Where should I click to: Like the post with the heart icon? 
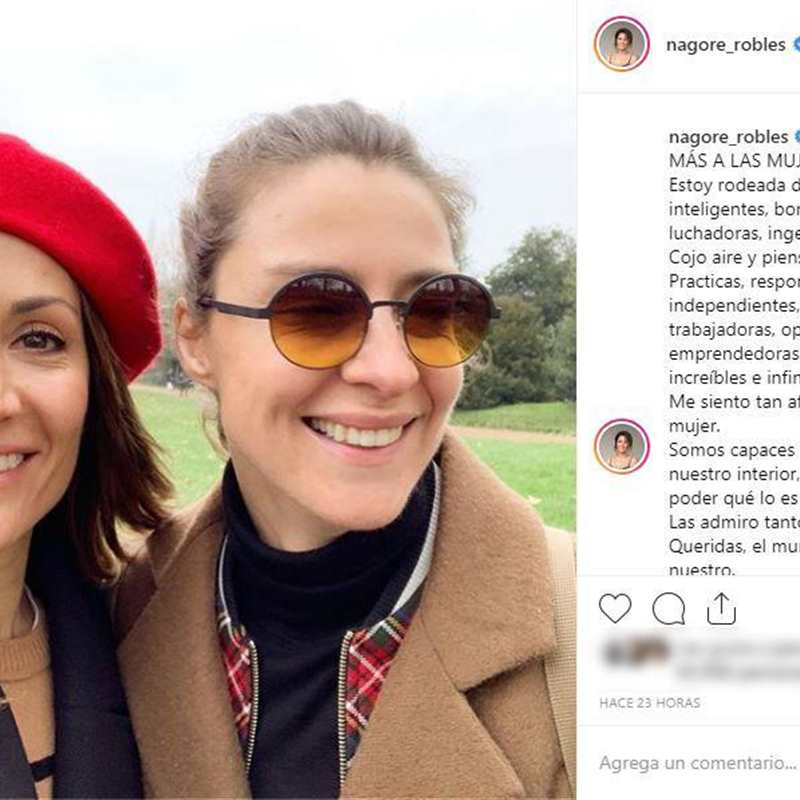pyautogui.click(x=615, y=608)
